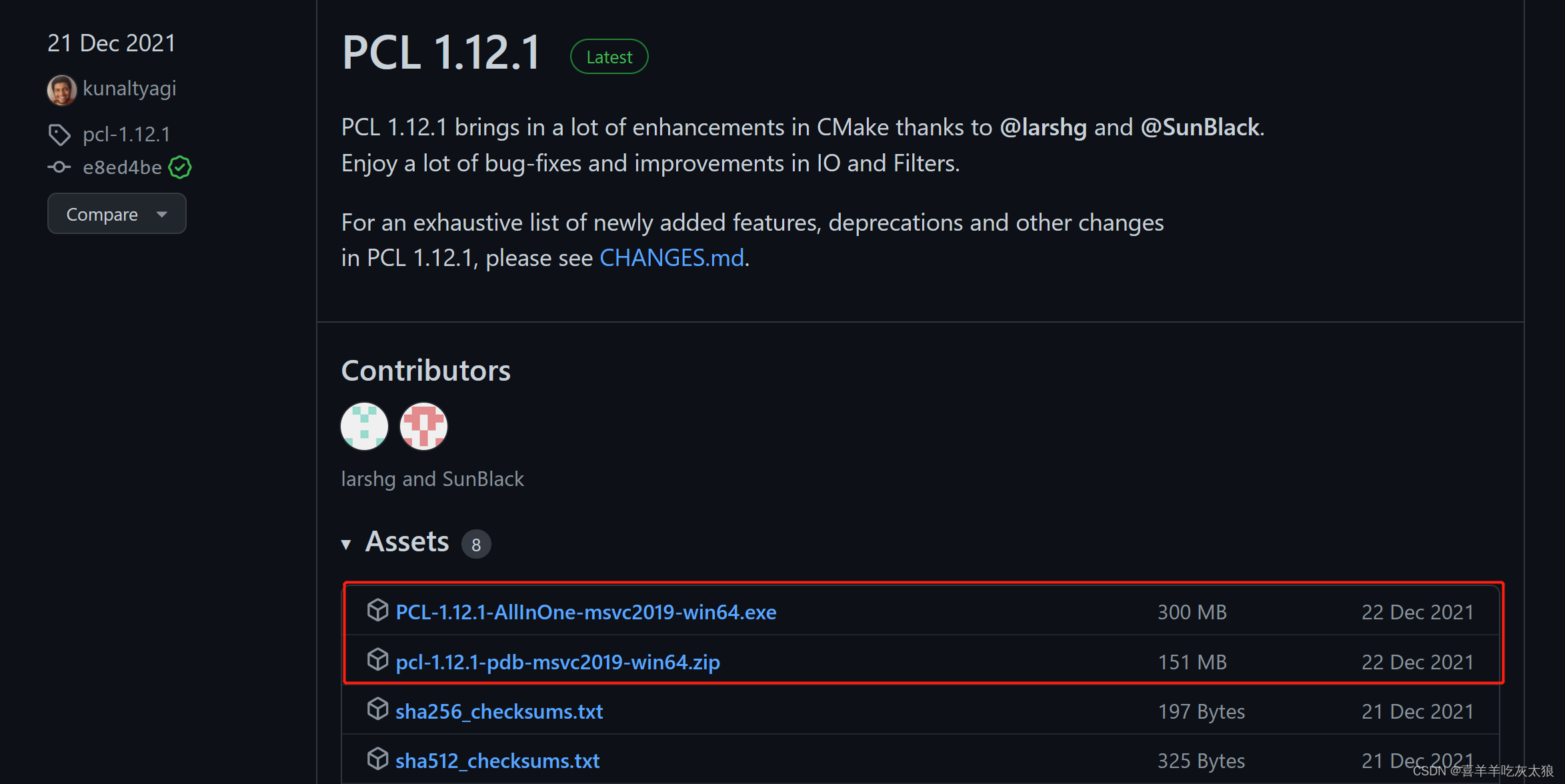1565x784 pixels.
Task: Click the green verified badge next to e8ed4be
Action: 179,167
